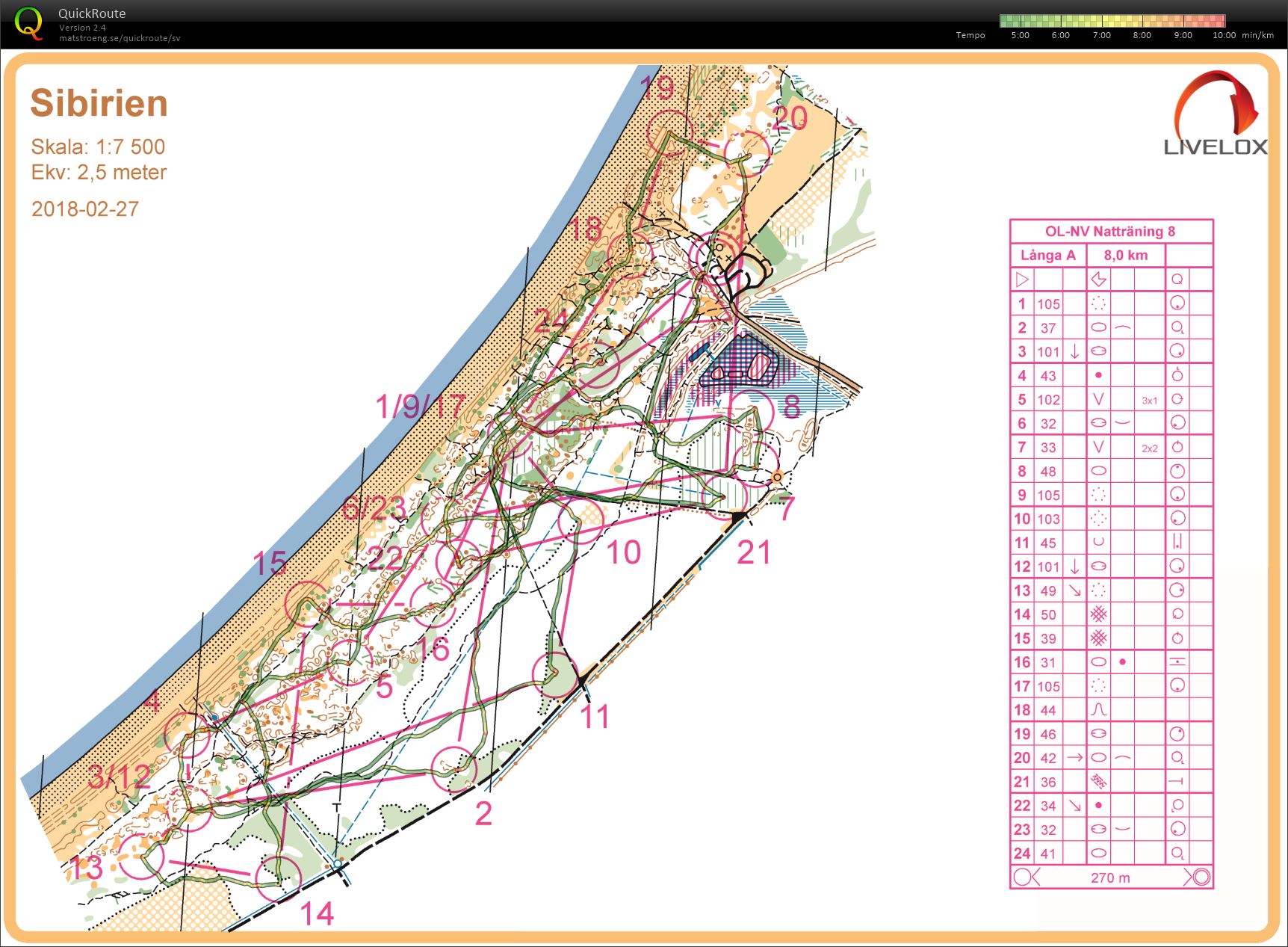Click the depression symbol in row 11
1288x947 pixels.
point(1098,543)
